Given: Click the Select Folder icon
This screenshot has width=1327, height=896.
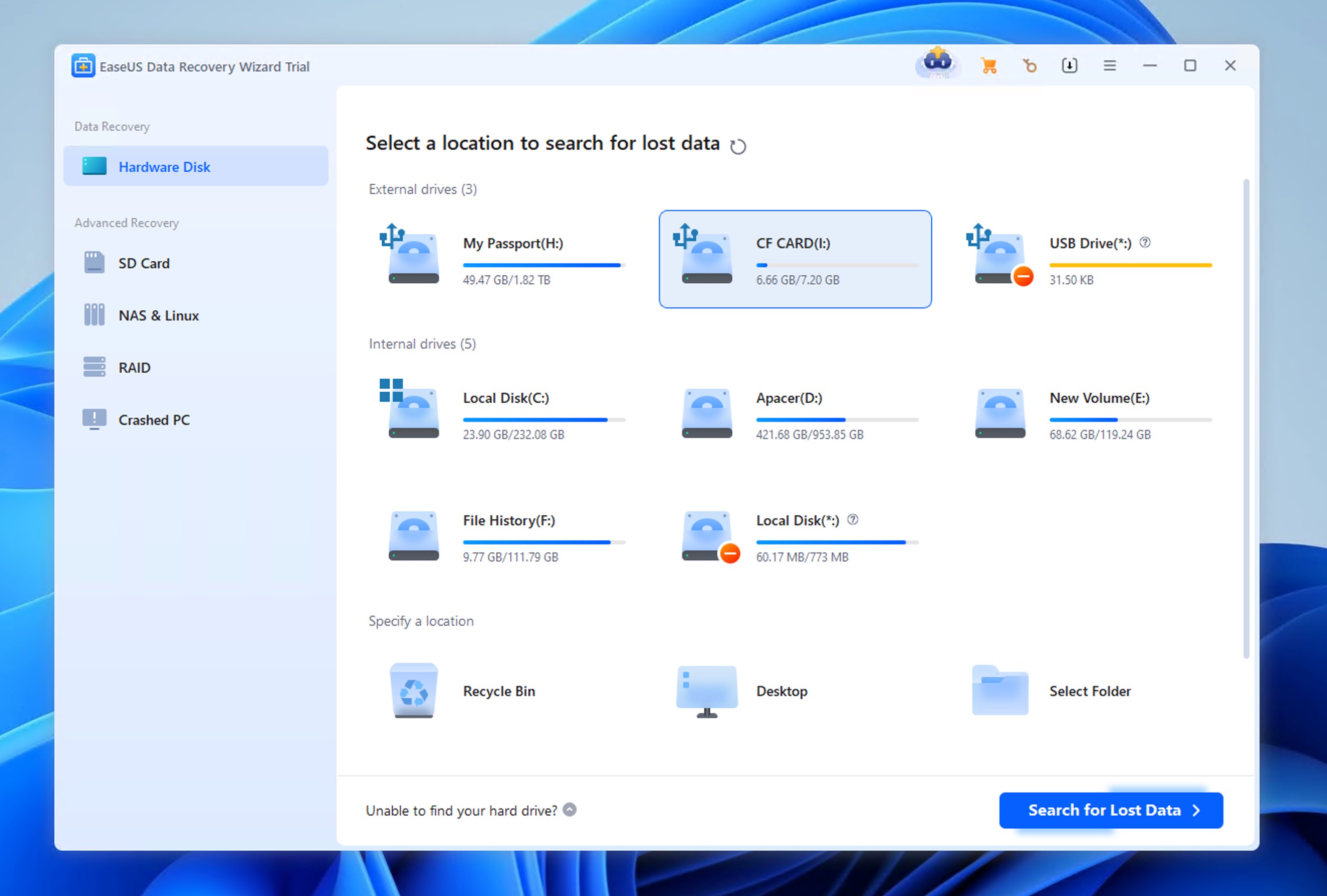Looking at the screenshot, I should pos(1001,690).
